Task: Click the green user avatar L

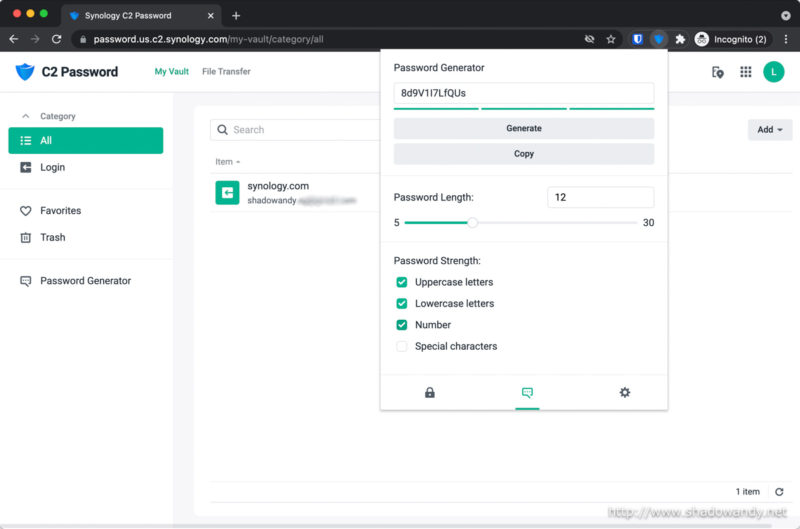Action: [x=773, y=72]
